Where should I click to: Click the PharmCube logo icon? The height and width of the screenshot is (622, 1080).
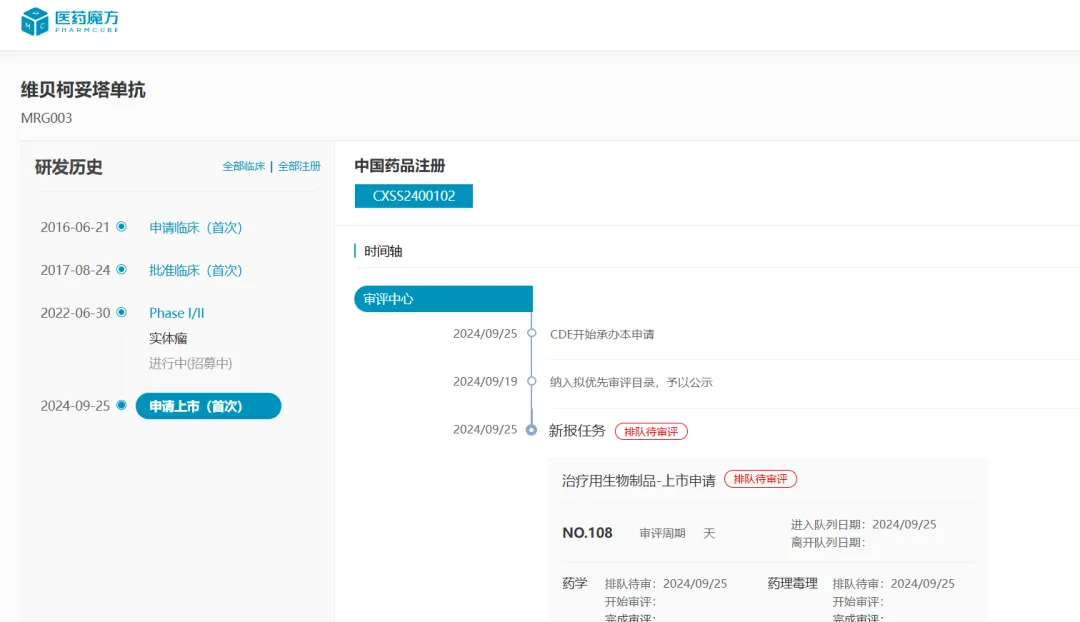point(35,21)
